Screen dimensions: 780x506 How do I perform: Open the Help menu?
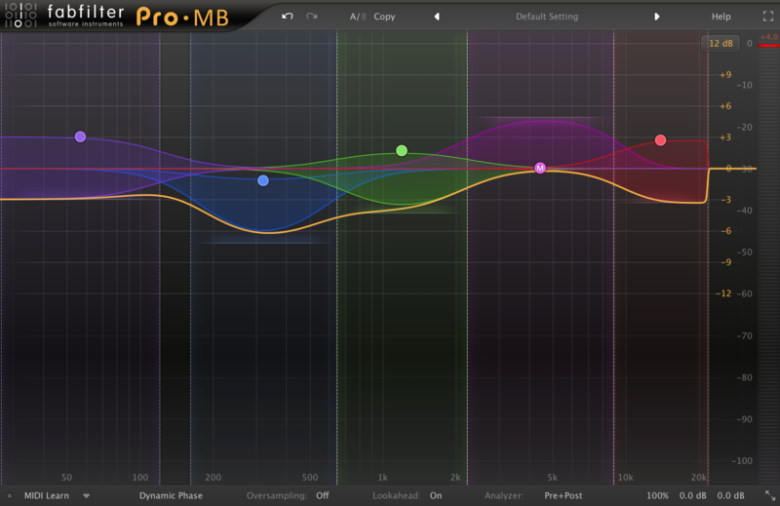point(721,16)
